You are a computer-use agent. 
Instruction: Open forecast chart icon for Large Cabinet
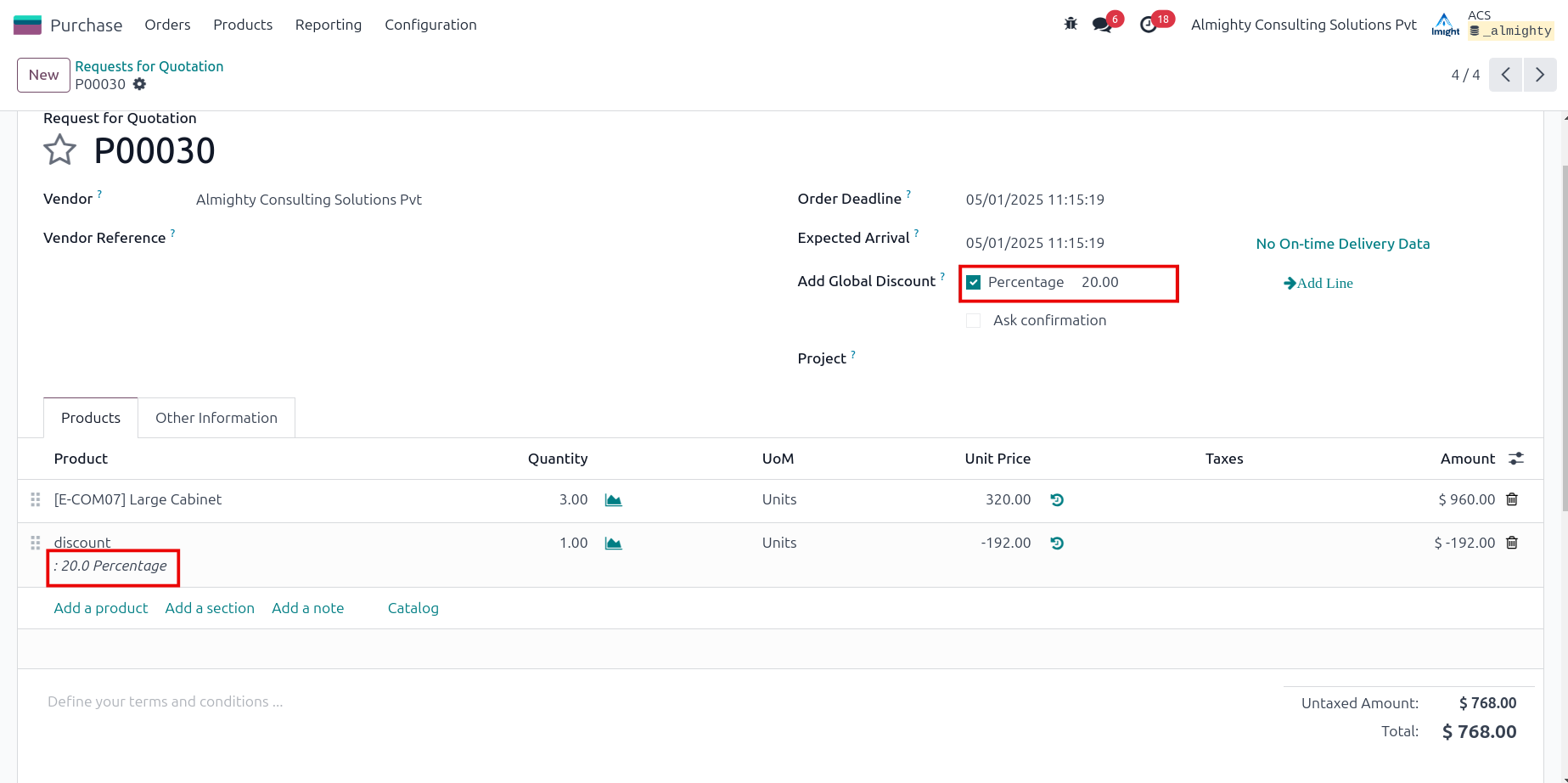point(613,500)
